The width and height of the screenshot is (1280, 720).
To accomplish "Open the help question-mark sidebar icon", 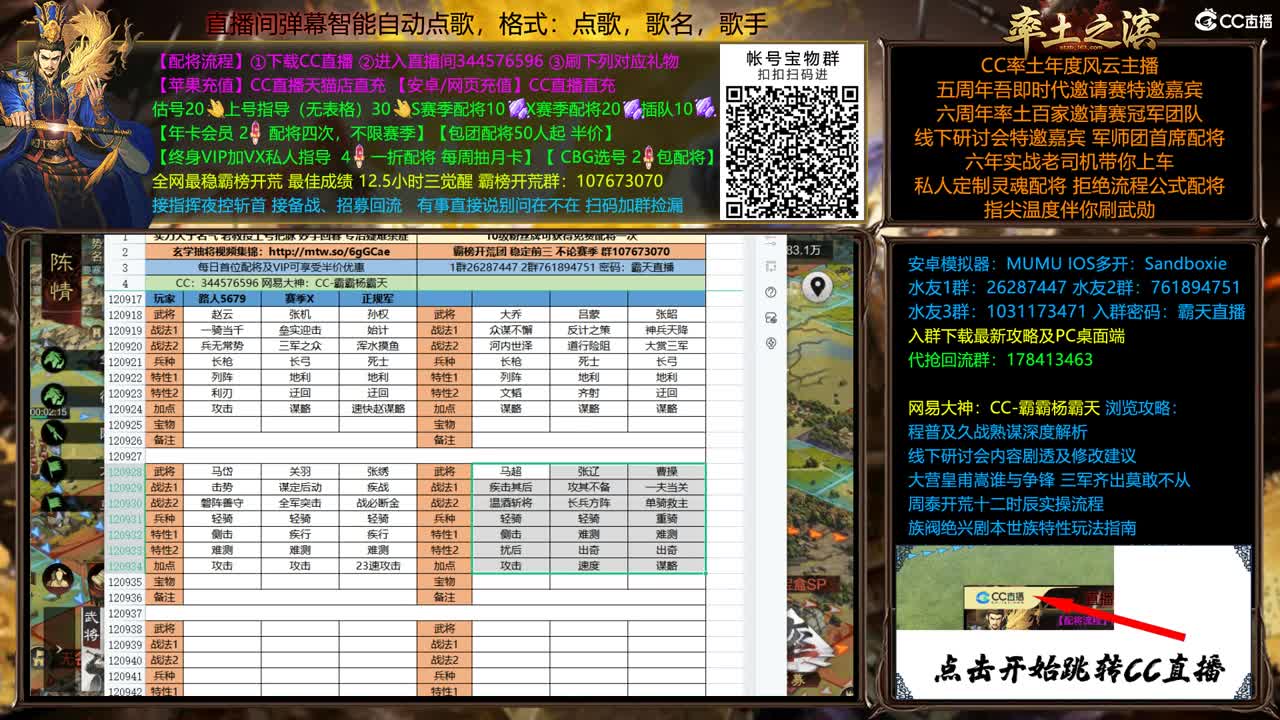I will coord(771,292).
